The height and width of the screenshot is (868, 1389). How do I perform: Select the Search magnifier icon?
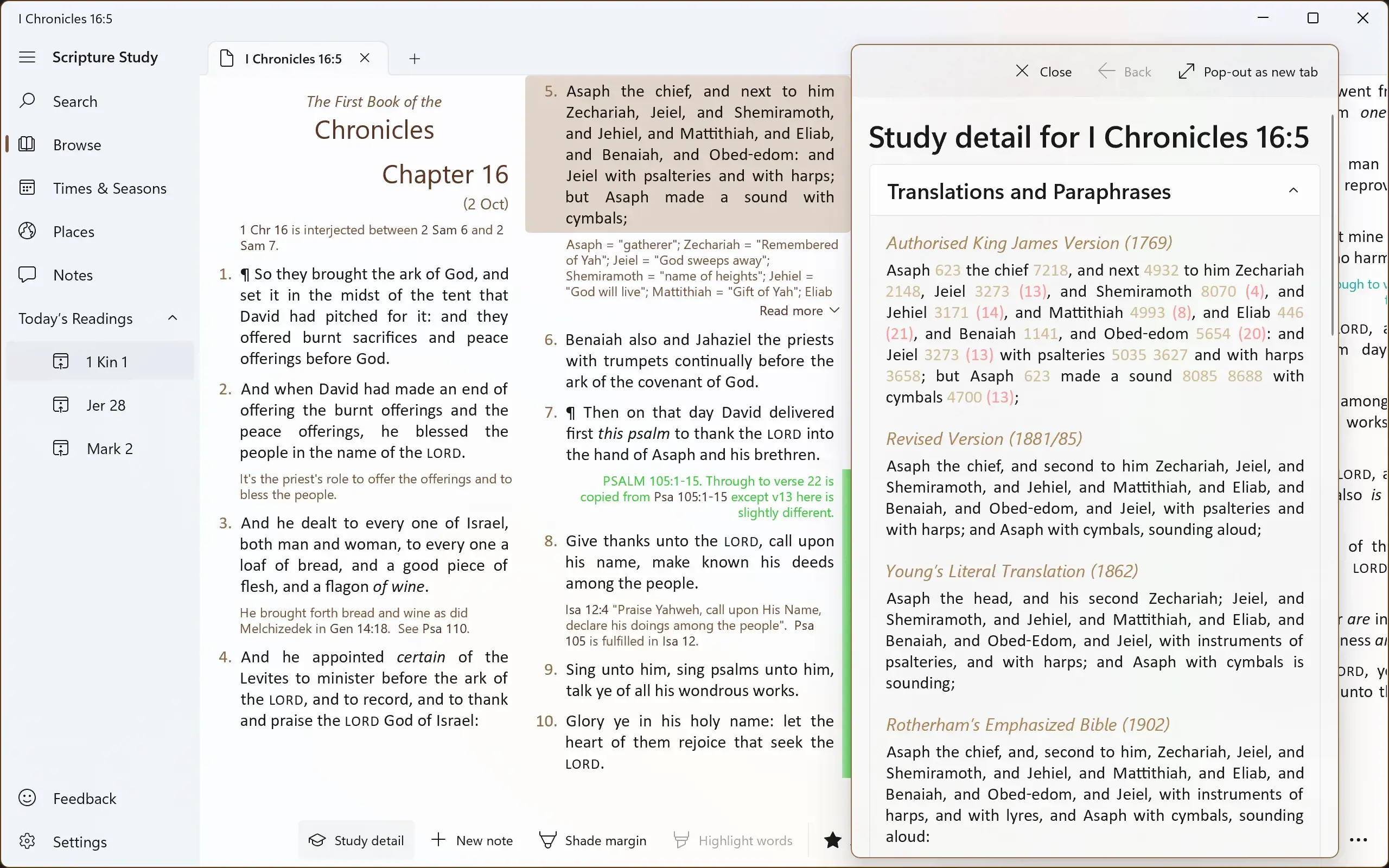28,100
